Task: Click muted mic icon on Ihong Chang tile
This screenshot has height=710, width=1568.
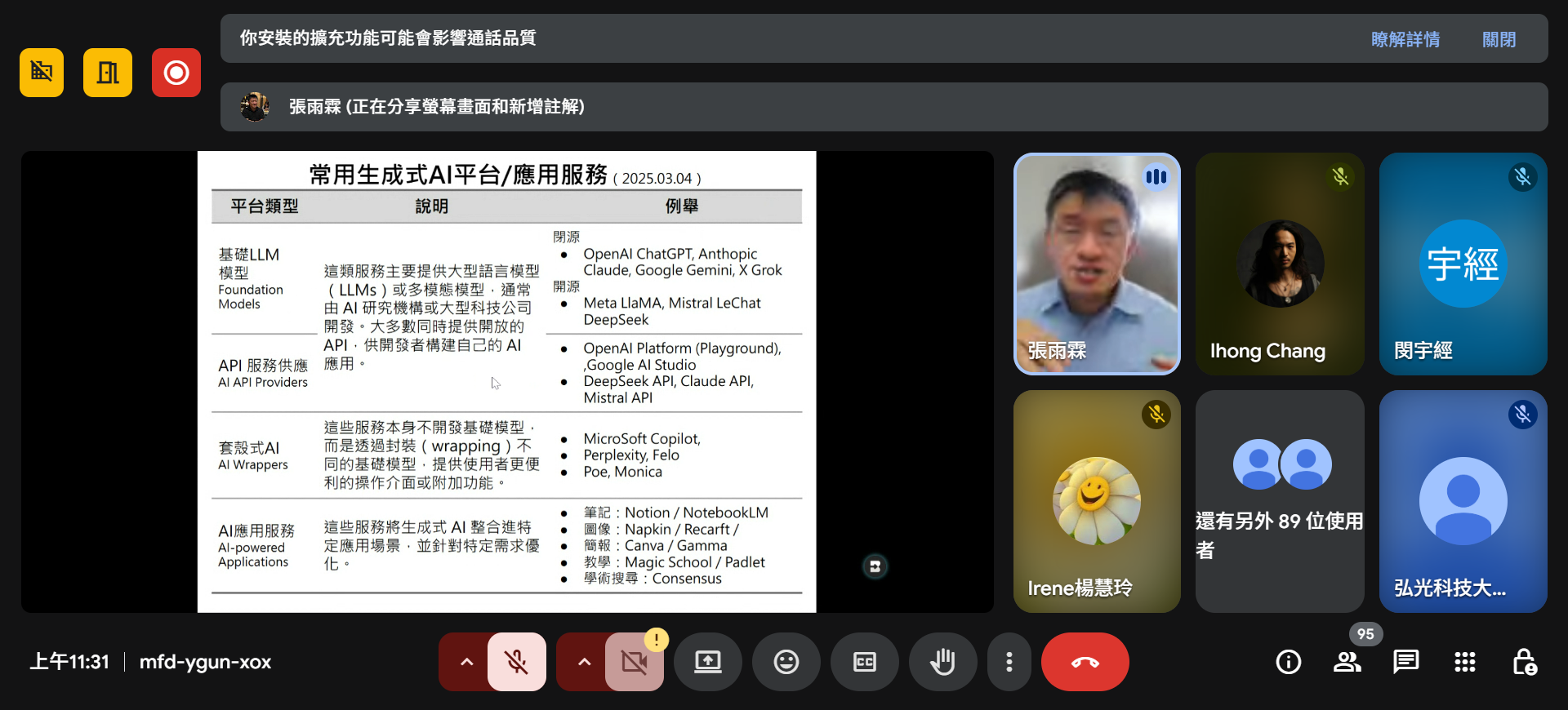Action: coord(1340,176)
